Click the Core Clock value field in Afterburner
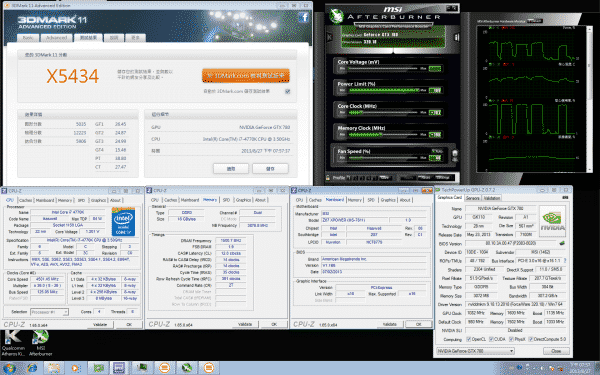Screen dimensions: 600x375 click(x=435, y=112)
